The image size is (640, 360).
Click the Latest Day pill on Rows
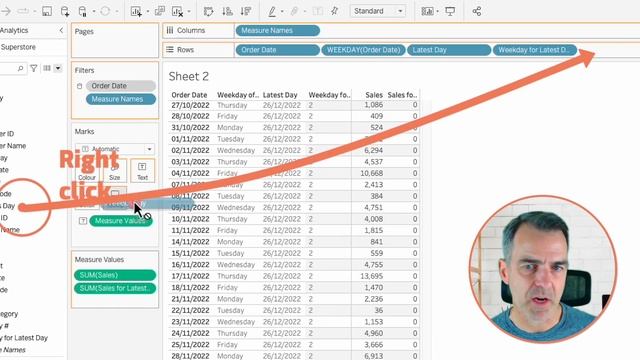tap(449, 50)
